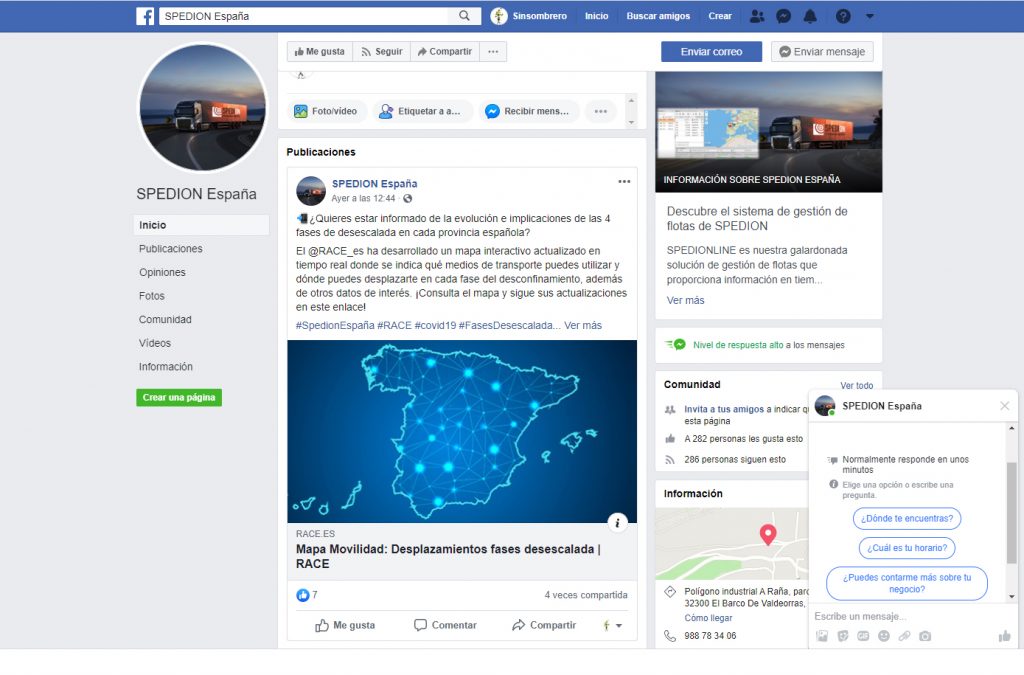
Task: Select Recibir mens... composer option
Action: coord(528,111)
